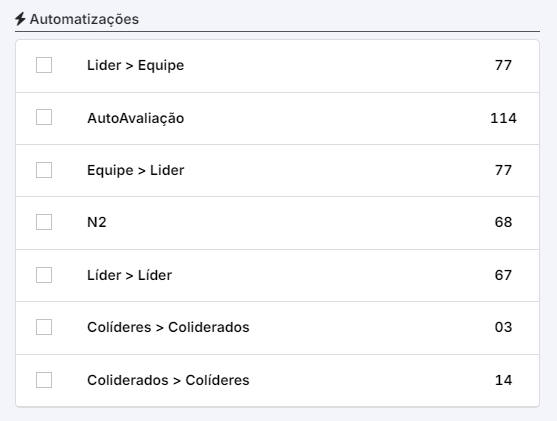The image size is (557, 421).
Task: Check the Lider > Equipe checkbox
Action: coord(44,65)
